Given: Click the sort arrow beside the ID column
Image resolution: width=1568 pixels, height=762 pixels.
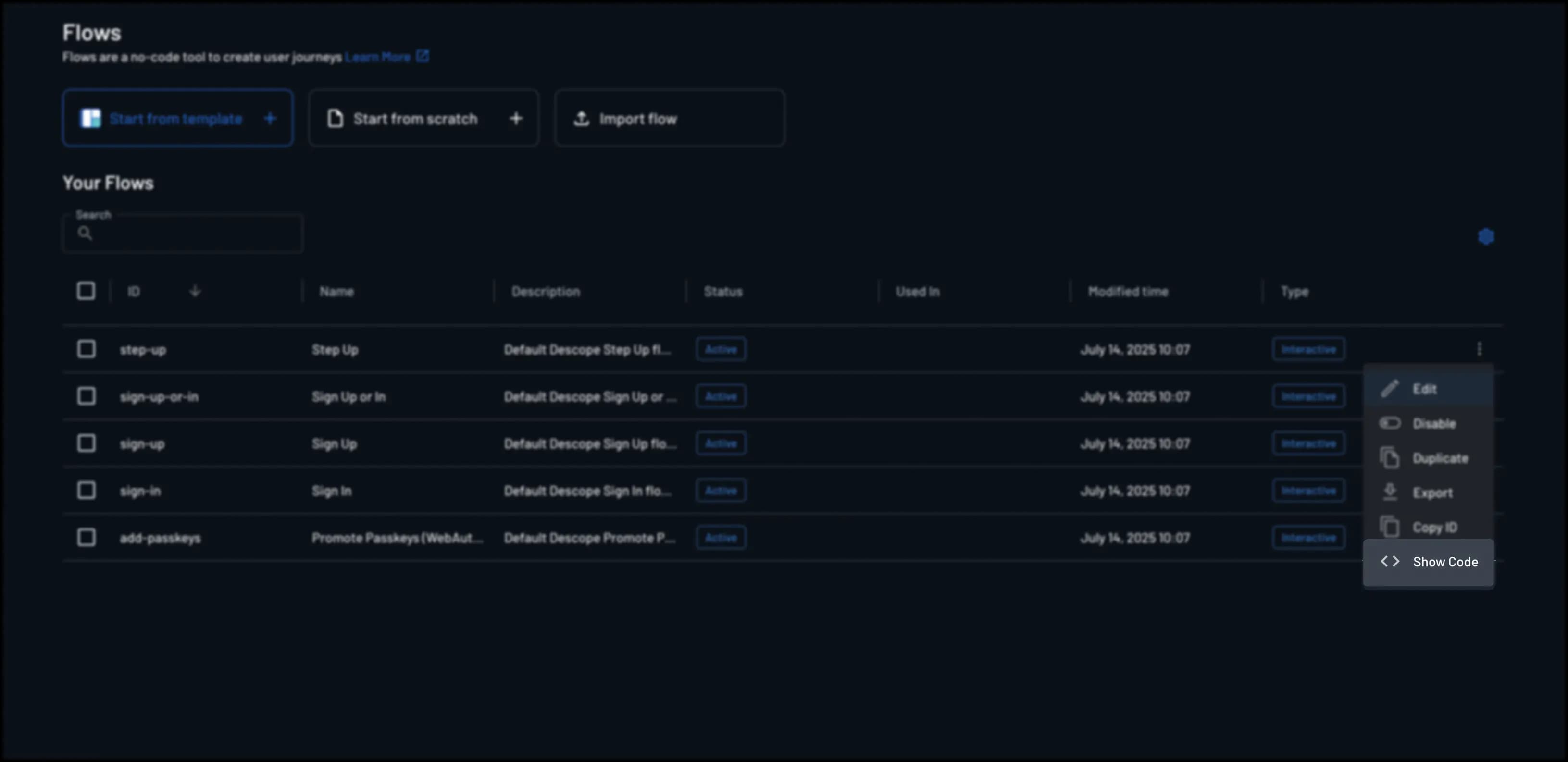Looking at the screenshot, I should 195,291.
